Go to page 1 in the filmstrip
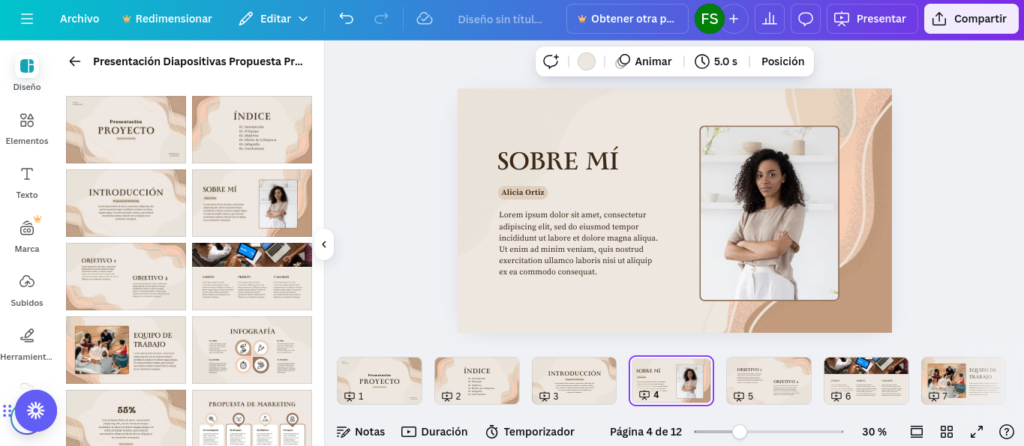This screenshot has width=1024, height=446. click(x=379, y=381)
